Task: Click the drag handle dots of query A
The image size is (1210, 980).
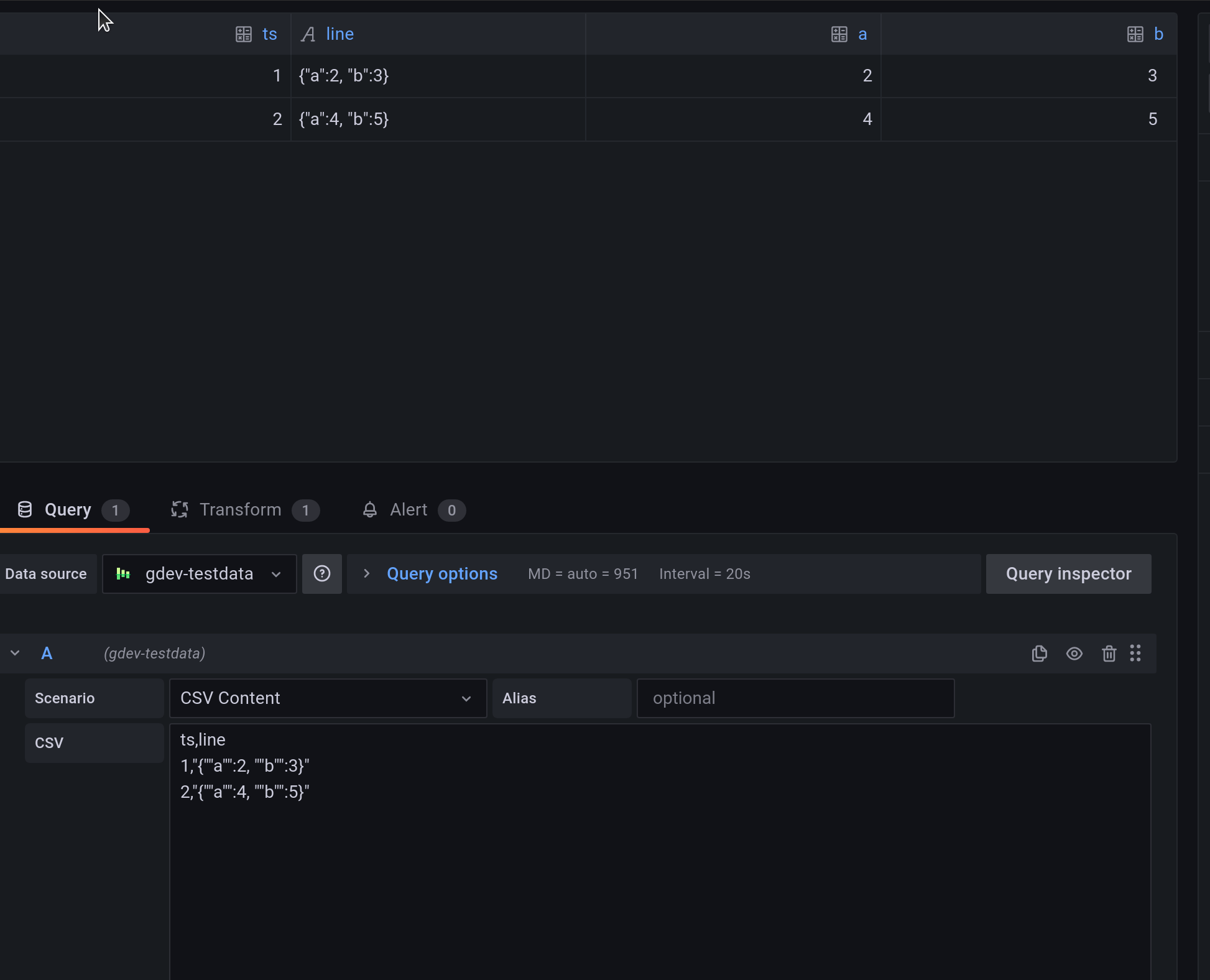Action: [1135, 653]
